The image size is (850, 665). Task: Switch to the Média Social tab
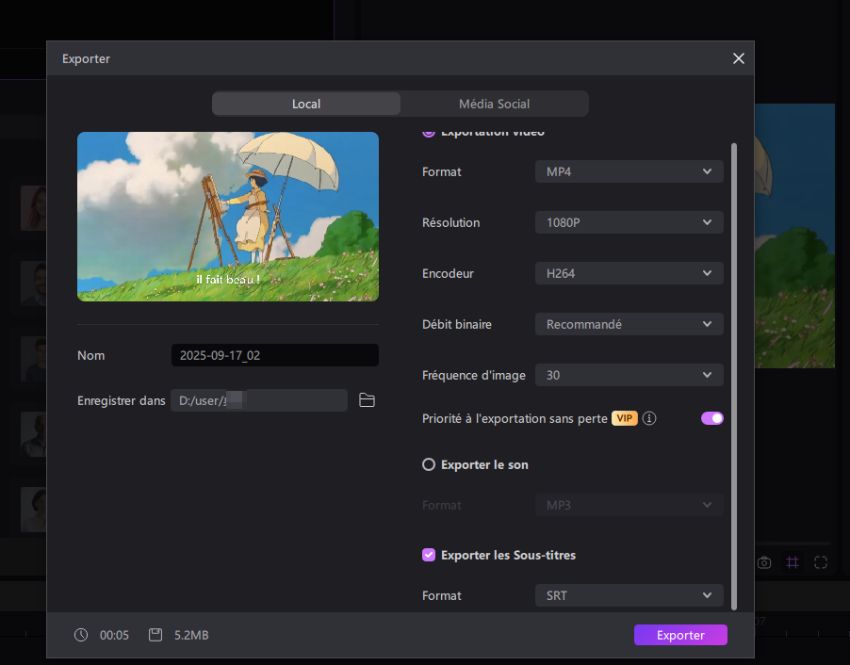pyautogui.click(x=494, y=103)
